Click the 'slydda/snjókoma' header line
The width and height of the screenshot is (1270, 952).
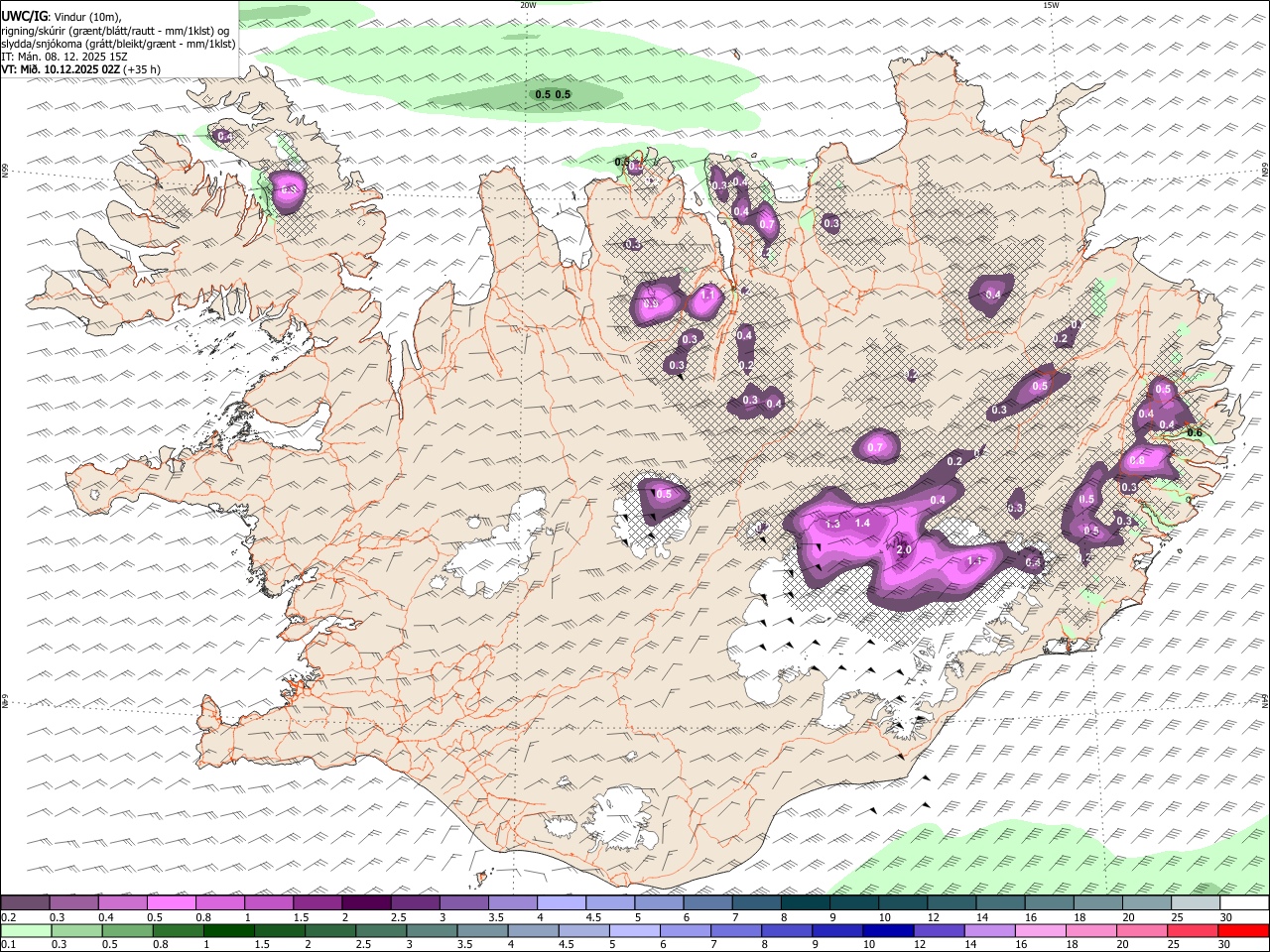pyautogui.click(x=118, y=44)
